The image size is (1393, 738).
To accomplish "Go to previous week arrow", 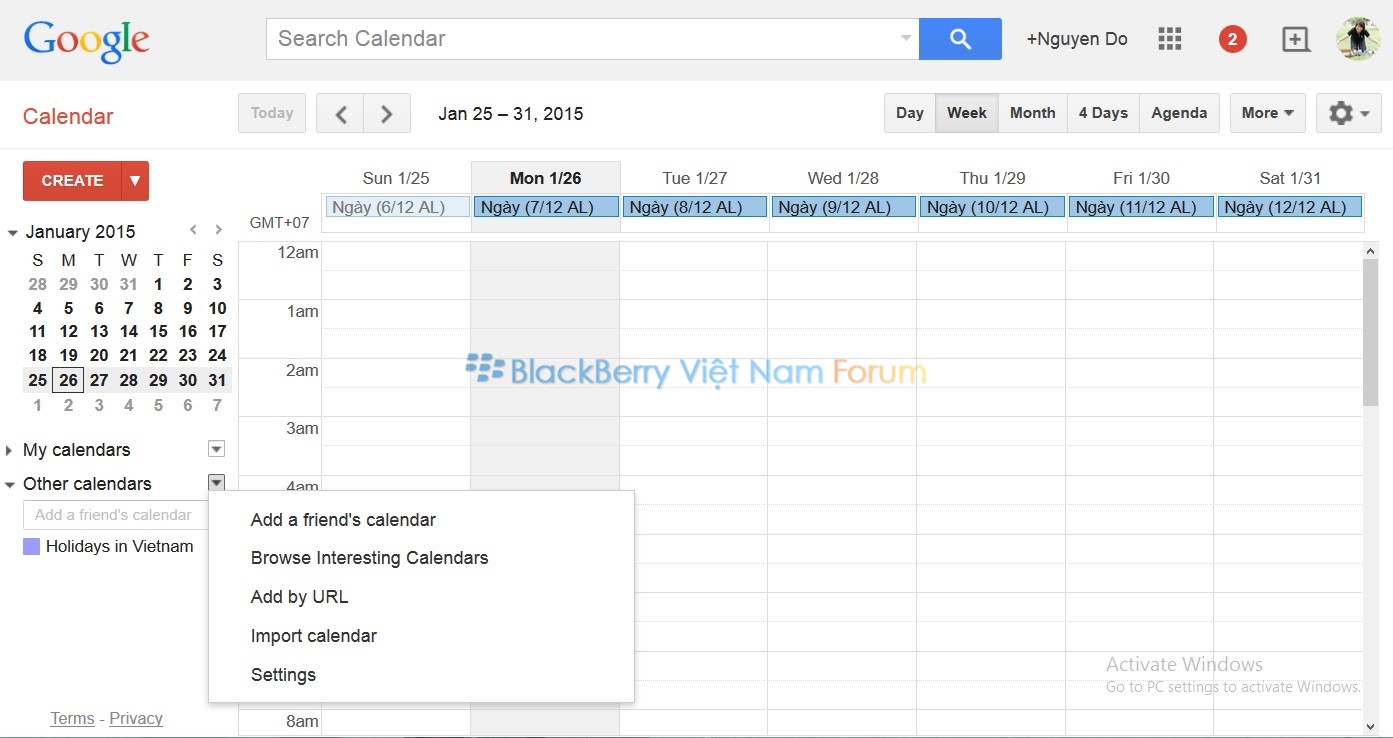I will [x=340, y=113].
